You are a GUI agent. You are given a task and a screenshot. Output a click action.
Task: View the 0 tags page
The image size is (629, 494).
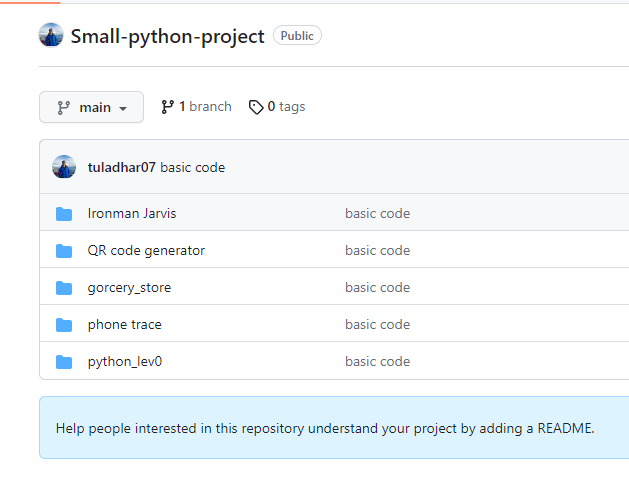click(286, 107)
